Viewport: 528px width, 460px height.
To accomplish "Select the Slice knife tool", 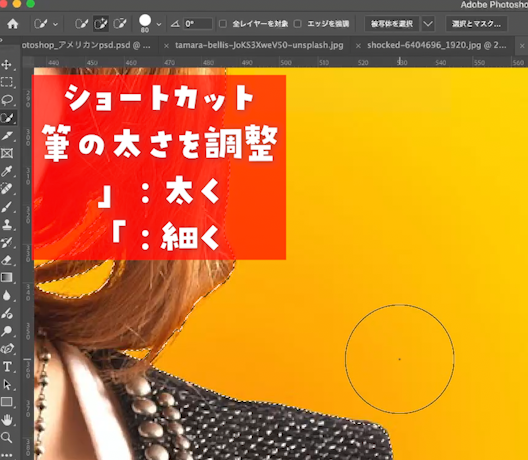I will click(7, 135).
